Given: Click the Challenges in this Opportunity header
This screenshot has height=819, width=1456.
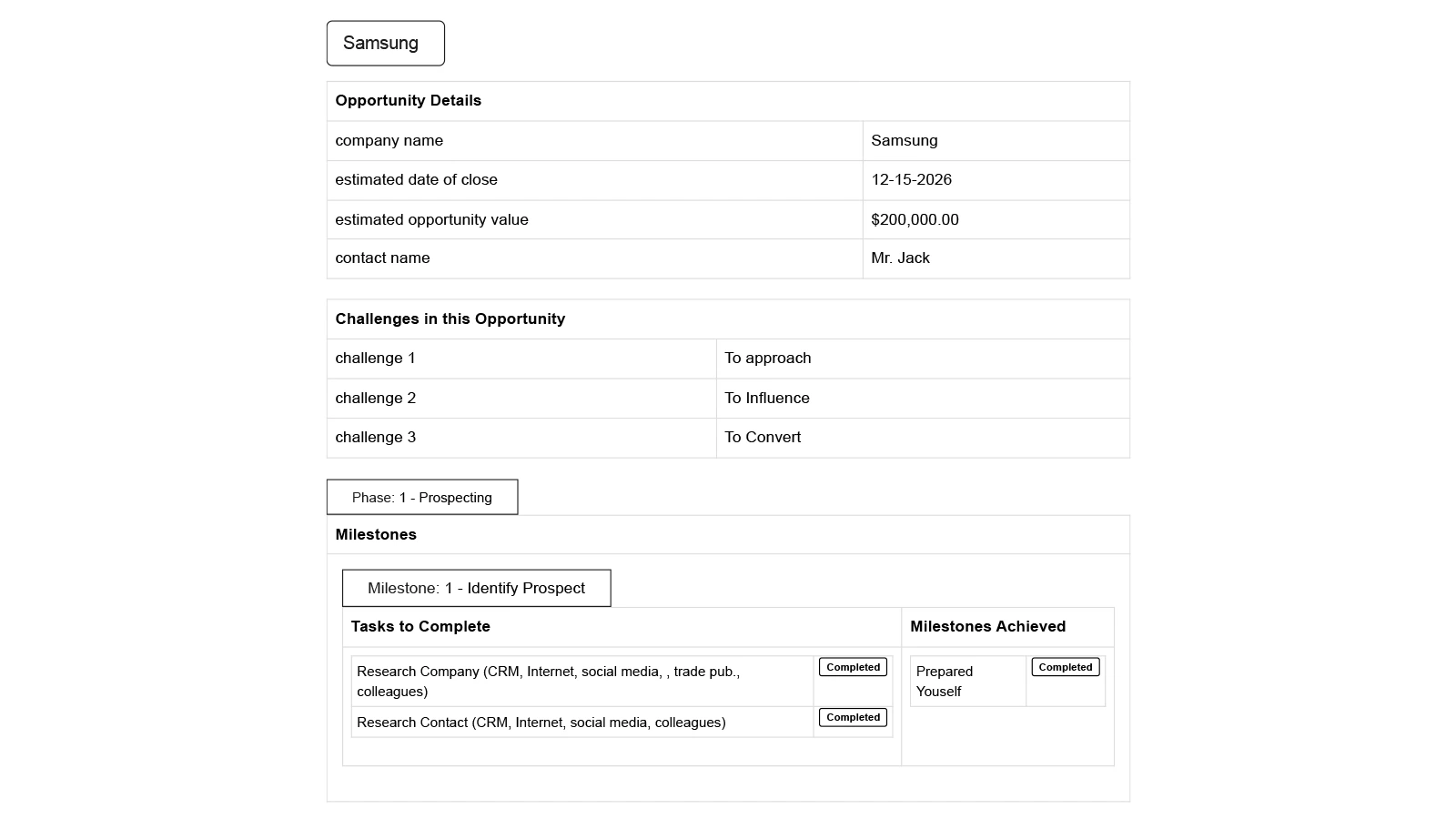Looking at the screenshot, I should (450, 319).
